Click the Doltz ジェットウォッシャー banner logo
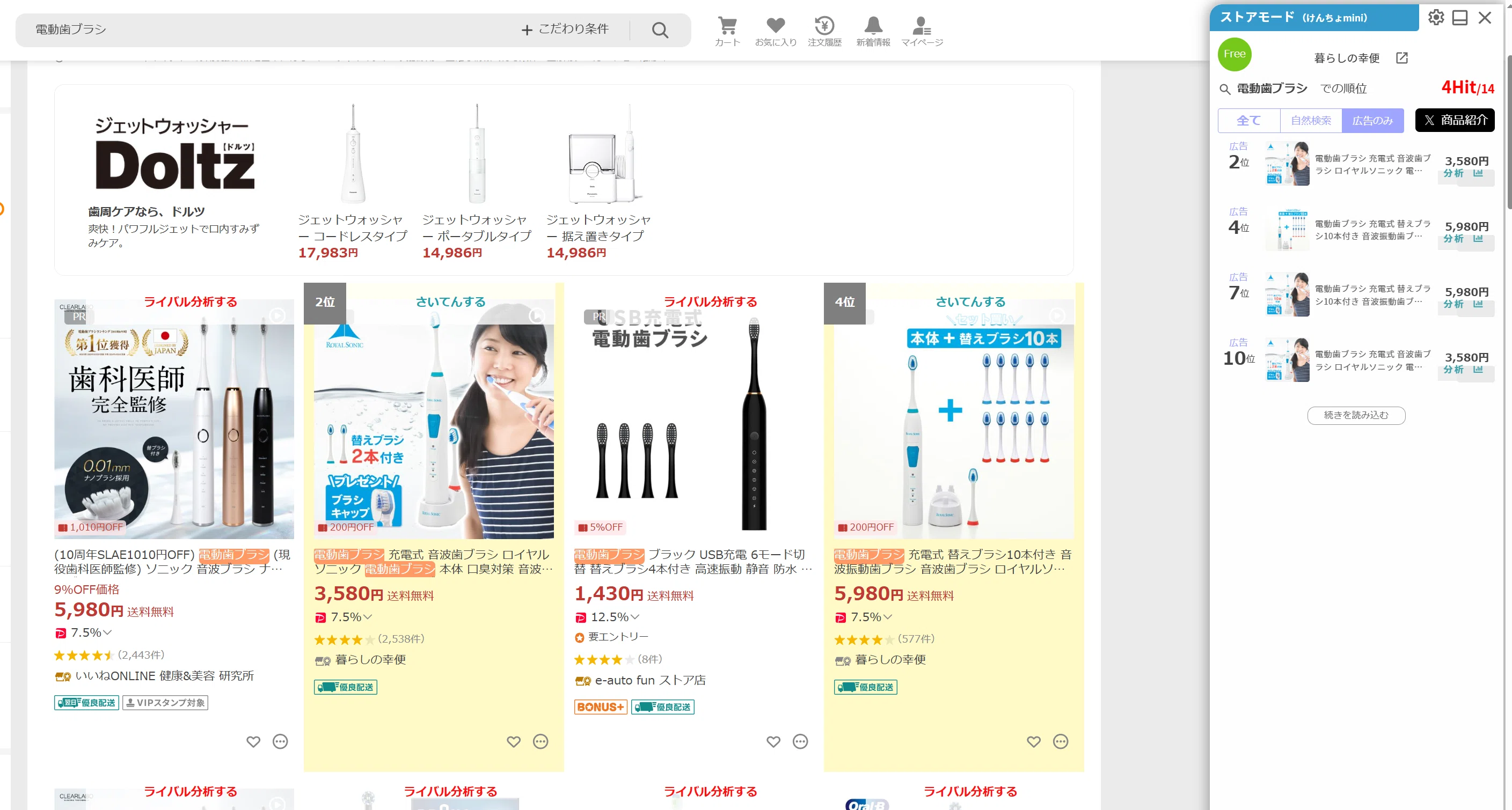This screenshot has width=1512, height=810. pyautogui.click(x=175, y=153)
